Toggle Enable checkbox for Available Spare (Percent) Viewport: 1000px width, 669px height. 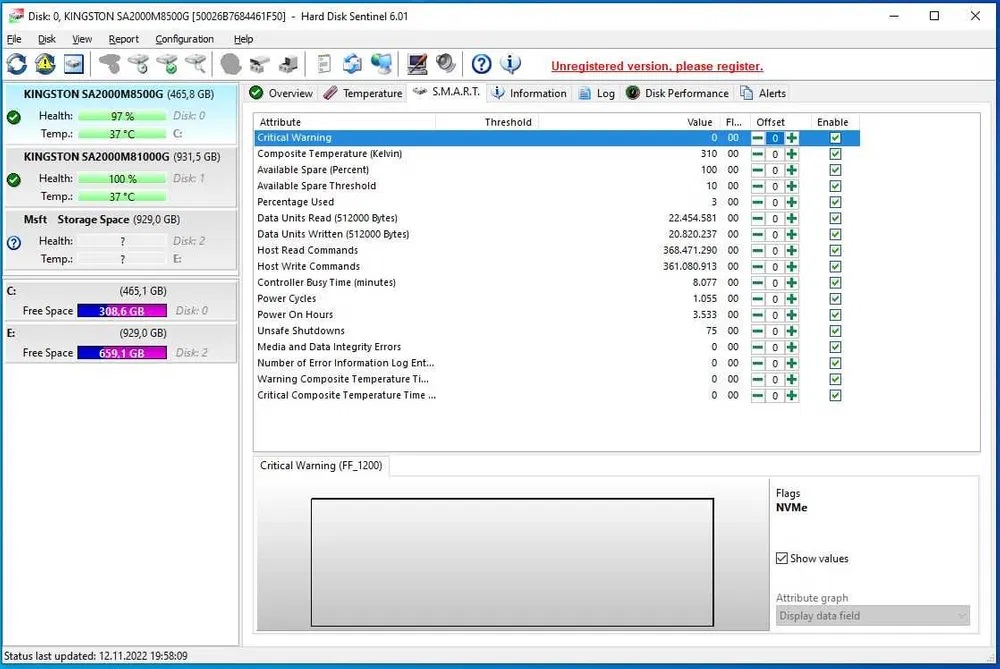(835, 170)
